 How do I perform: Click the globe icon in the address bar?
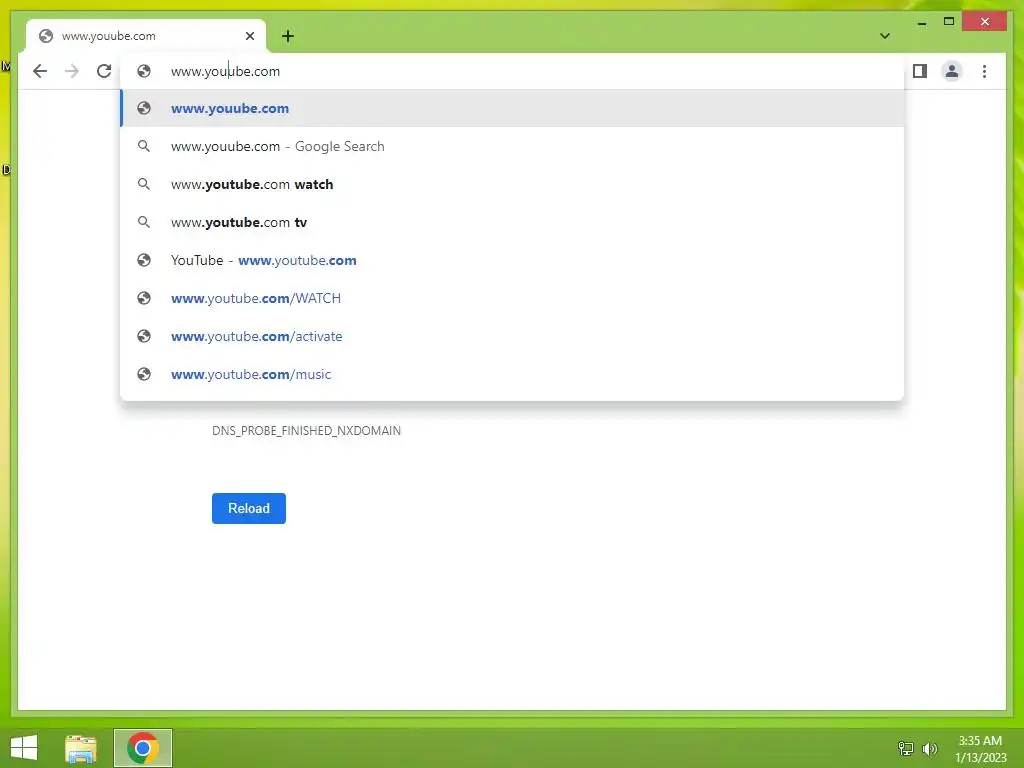click(x=144, y=71)
